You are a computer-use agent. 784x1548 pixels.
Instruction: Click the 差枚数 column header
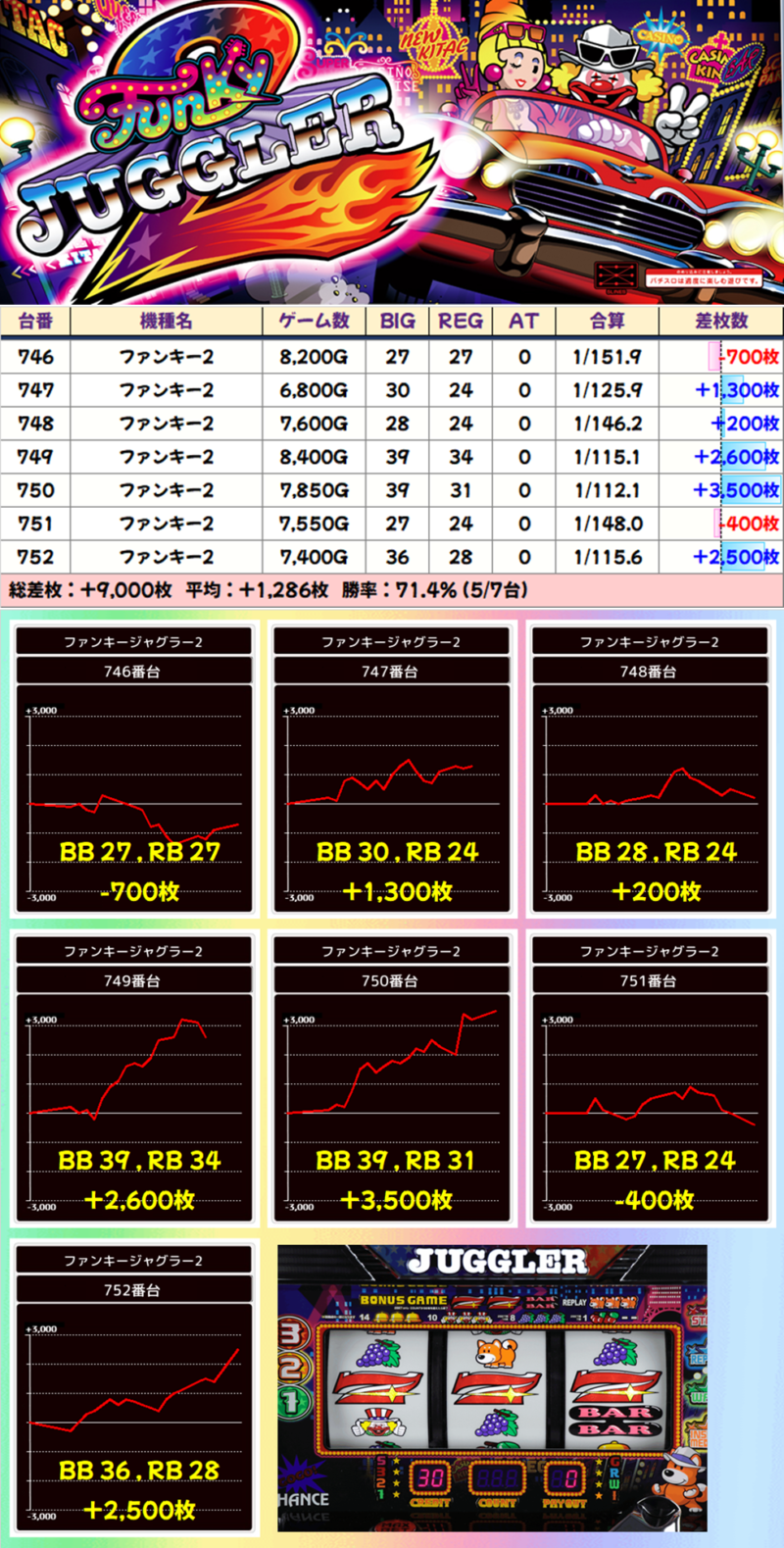[721, 321]
